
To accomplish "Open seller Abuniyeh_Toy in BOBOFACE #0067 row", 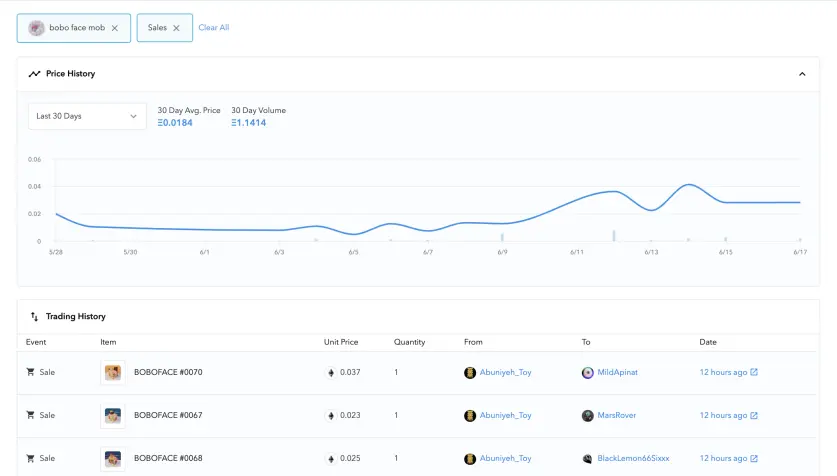I will (x=505, y=415).
